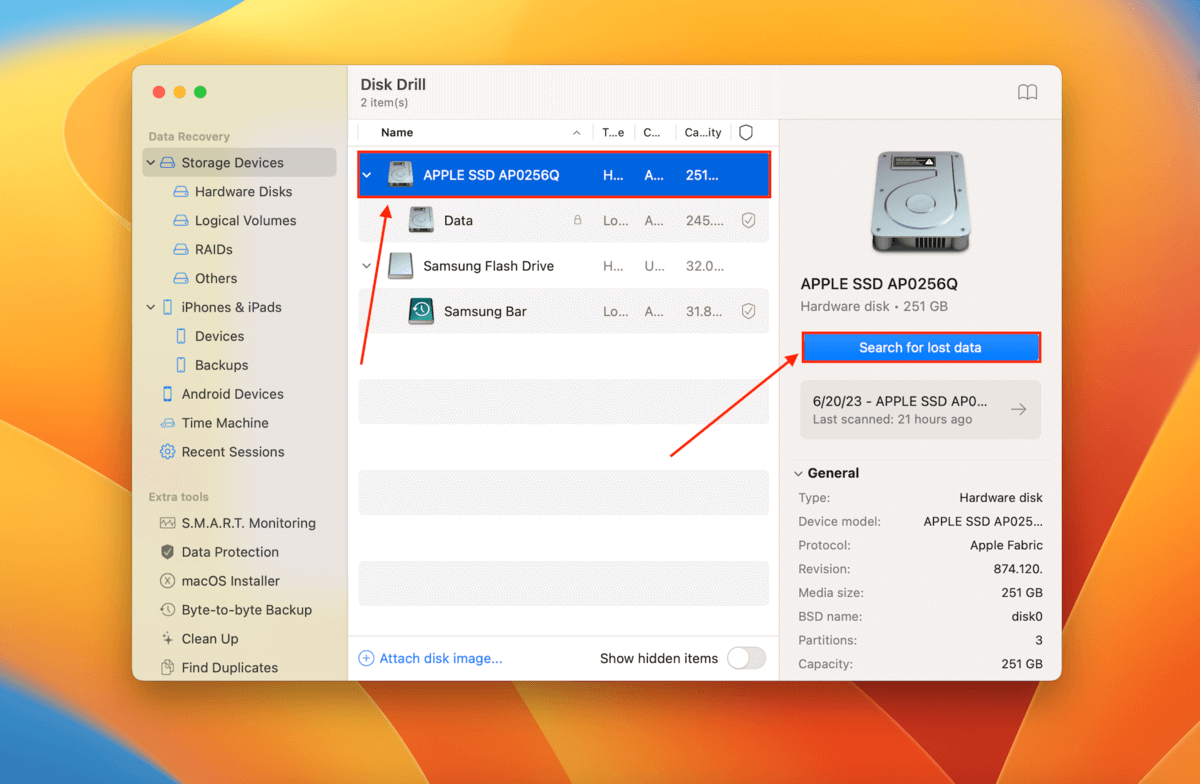This screenshot has width=1200, height=784.
Task: Open the 6/20/23 APPLE SSD scan session
Action: coord(920,410)
